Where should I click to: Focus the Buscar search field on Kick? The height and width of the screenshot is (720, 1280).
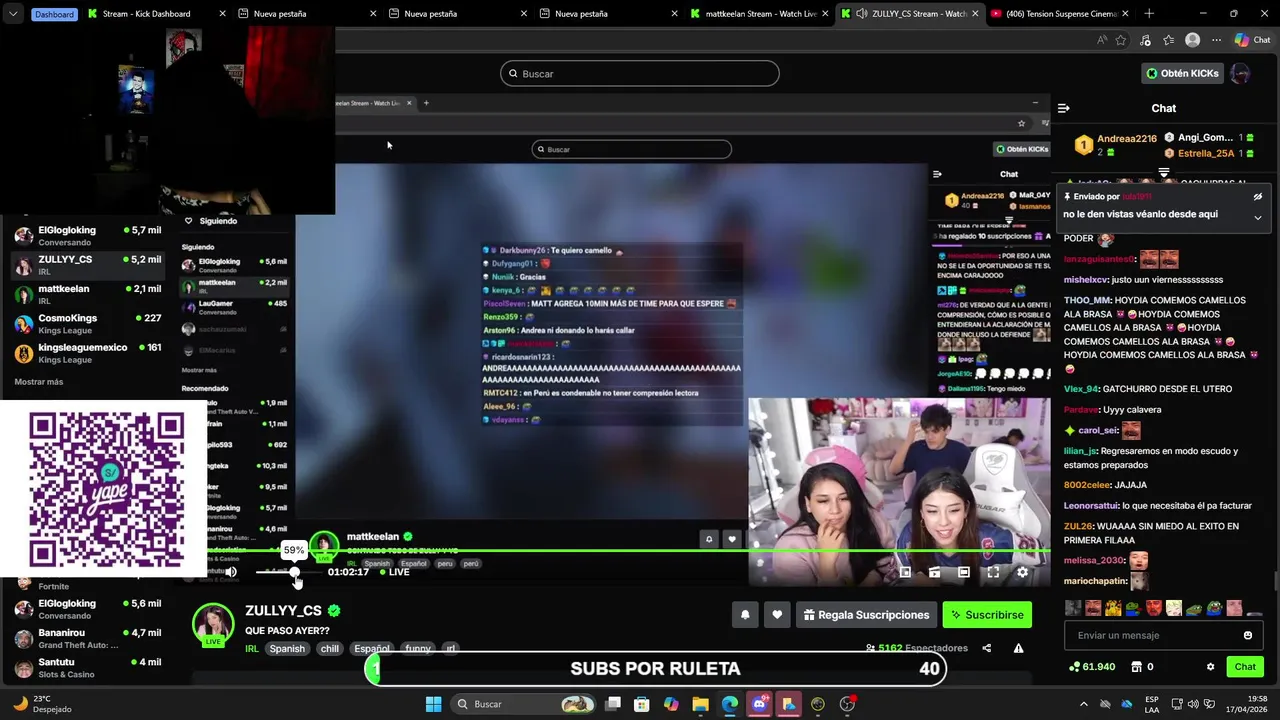[x=640, y=73]
